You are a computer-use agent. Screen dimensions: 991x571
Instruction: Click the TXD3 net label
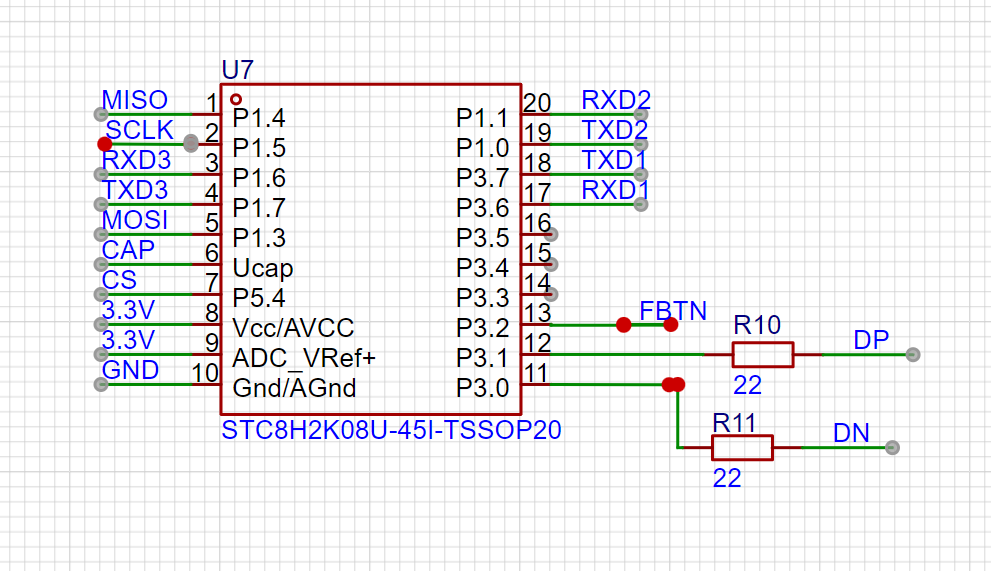135,190
